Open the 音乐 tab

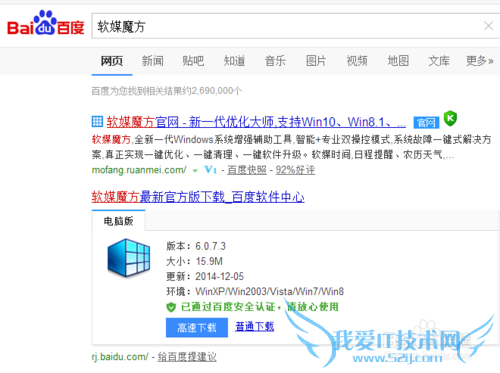pos(275,61)
